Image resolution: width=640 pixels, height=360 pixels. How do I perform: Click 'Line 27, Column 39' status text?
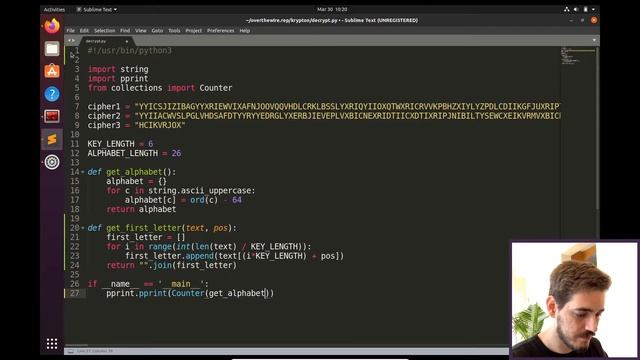click(x=95, y=351)
